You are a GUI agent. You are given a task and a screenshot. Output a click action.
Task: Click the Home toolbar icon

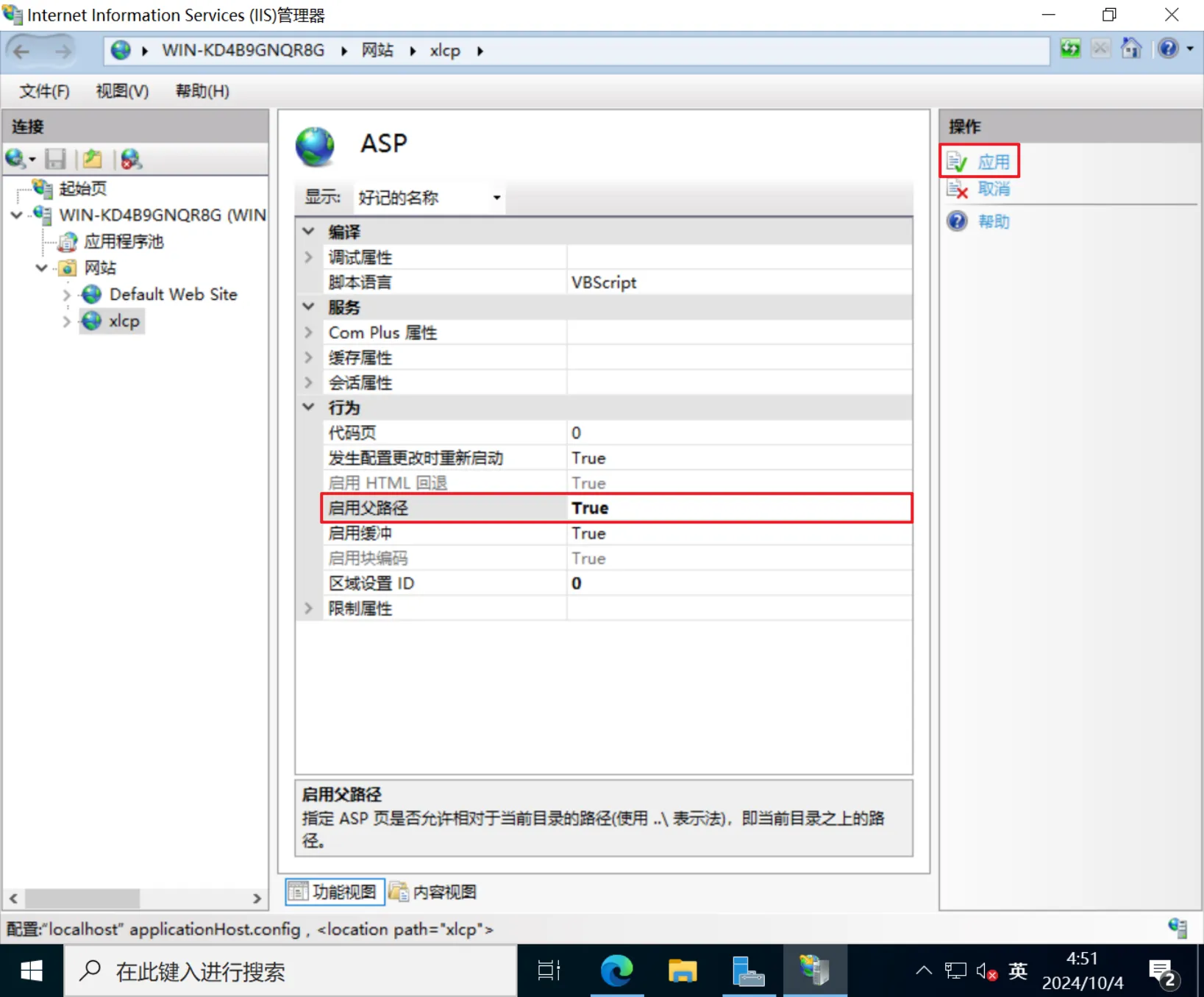coord(1131,49)
